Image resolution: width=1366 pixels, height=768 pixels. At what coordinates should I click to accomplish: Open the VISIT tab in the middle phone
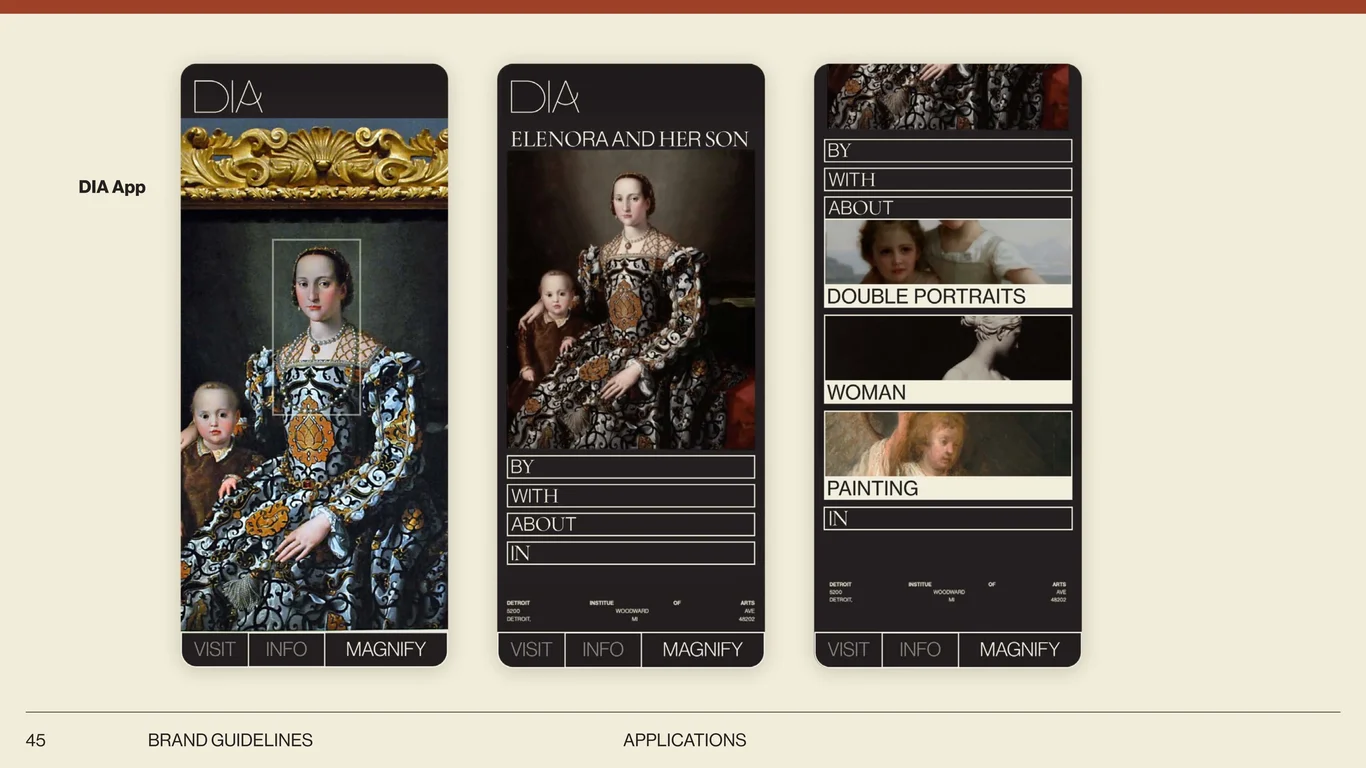(x=531, y=649)
